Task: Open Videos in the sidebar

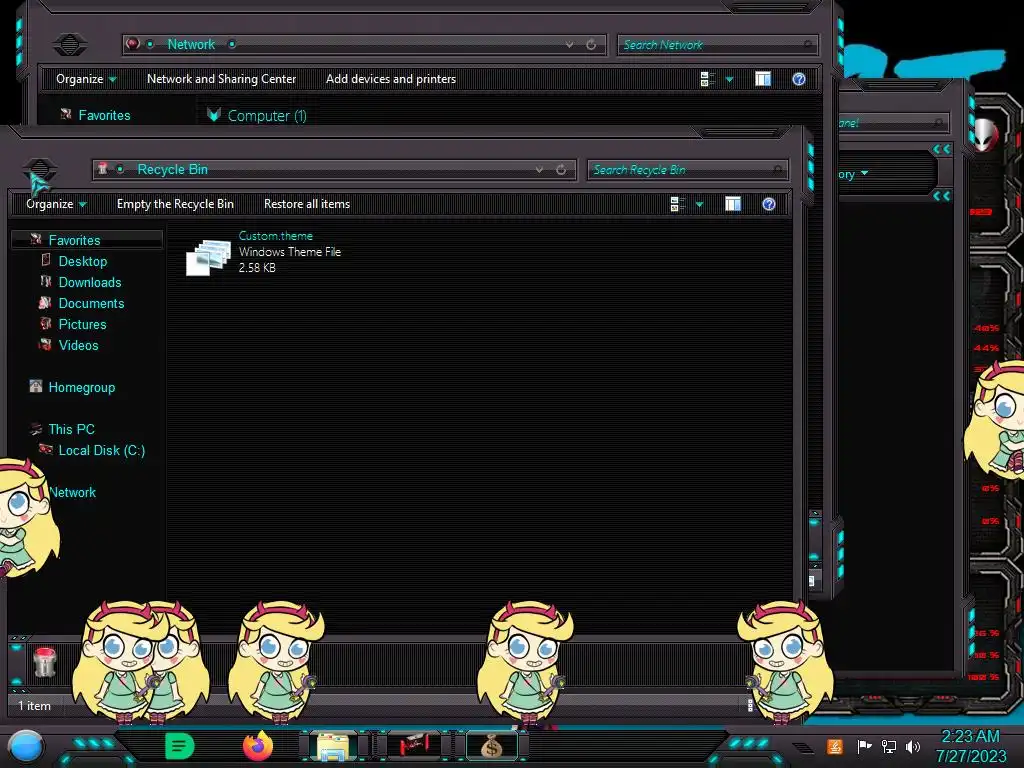Action: (78, 345)
